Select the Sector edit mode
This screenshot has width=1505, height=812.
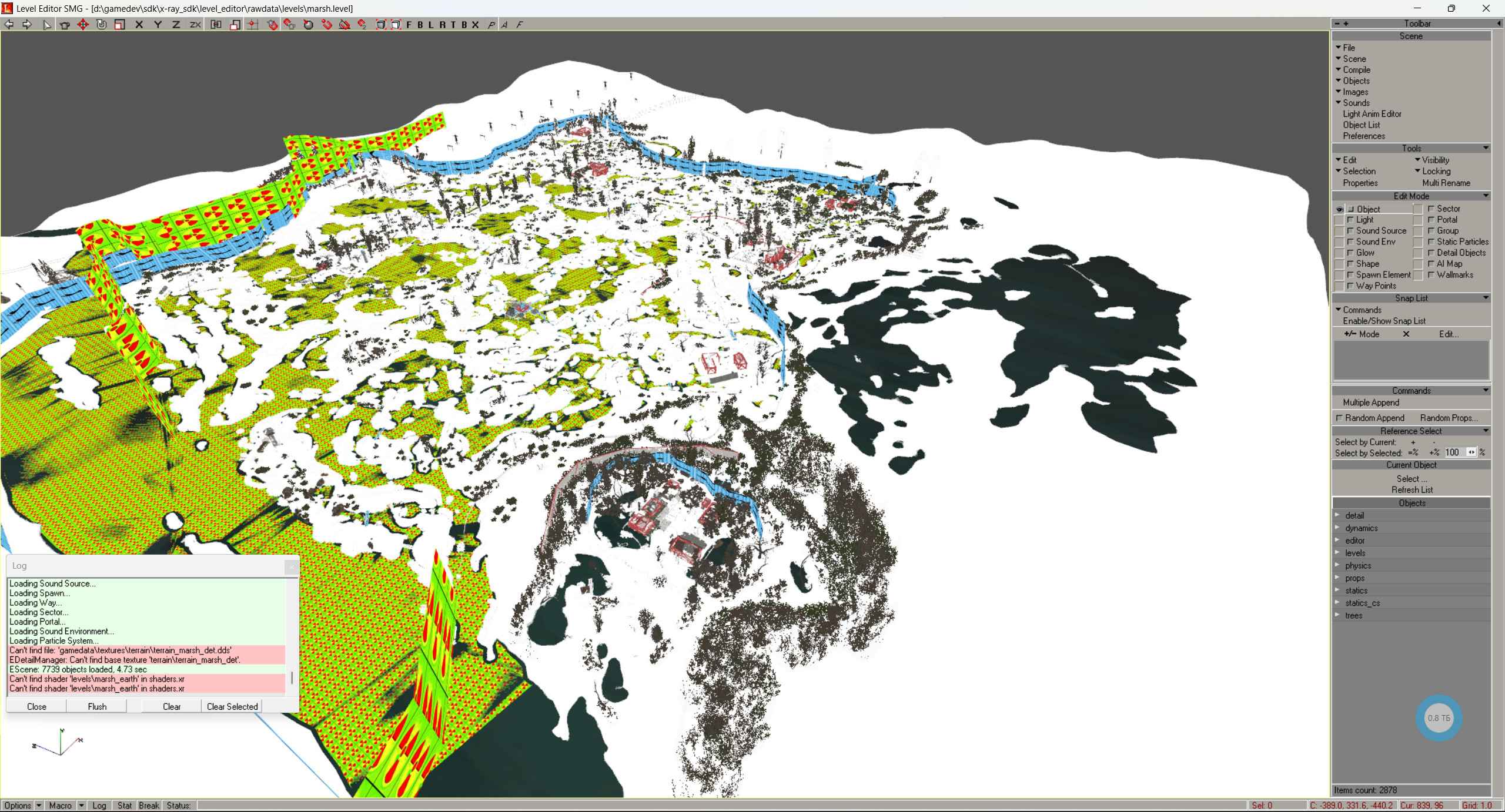pos(1444,209)
